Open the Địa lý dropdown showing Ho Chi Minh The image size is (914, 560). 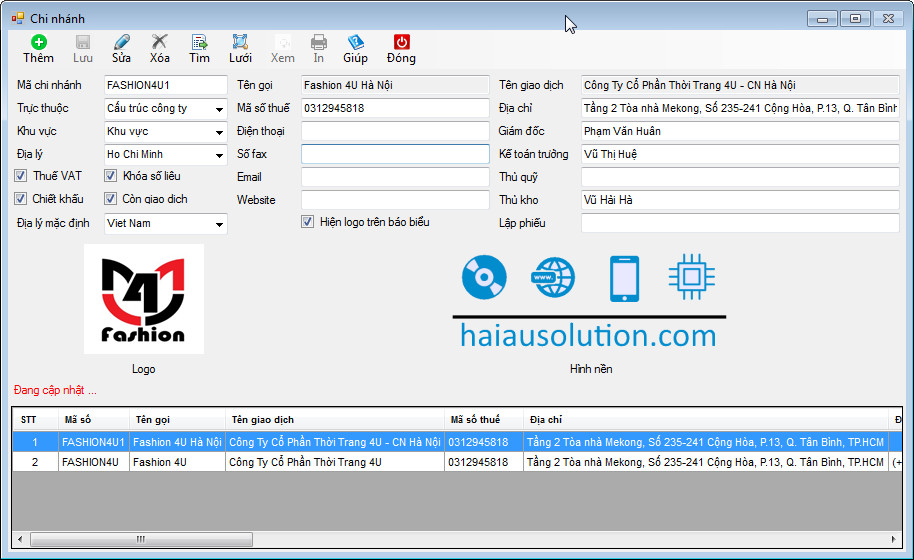[x=219, y=155]
